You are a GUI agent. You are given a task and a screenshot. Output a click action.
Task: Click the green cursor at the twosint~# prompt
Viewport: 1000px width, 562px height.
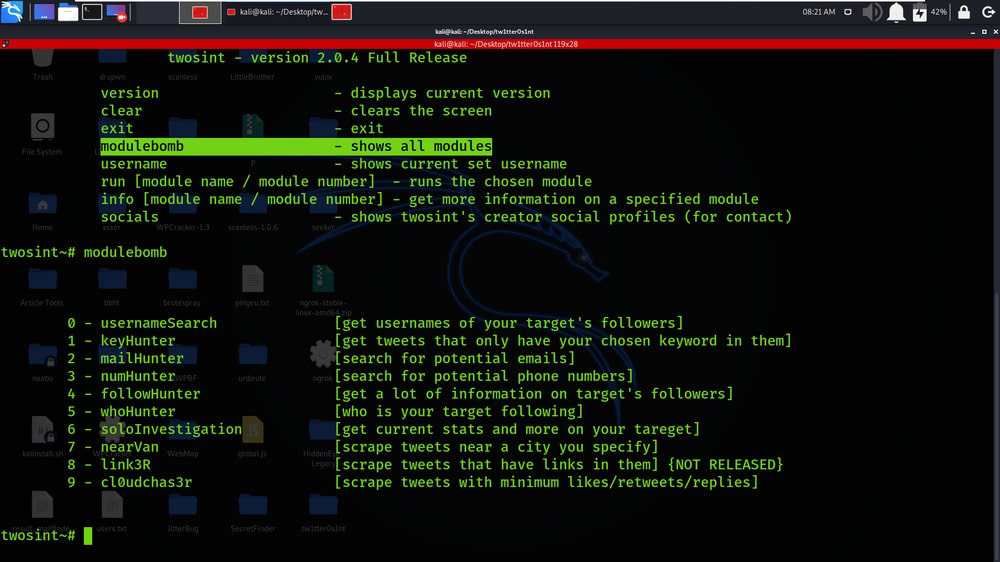(x=88, y=536)
